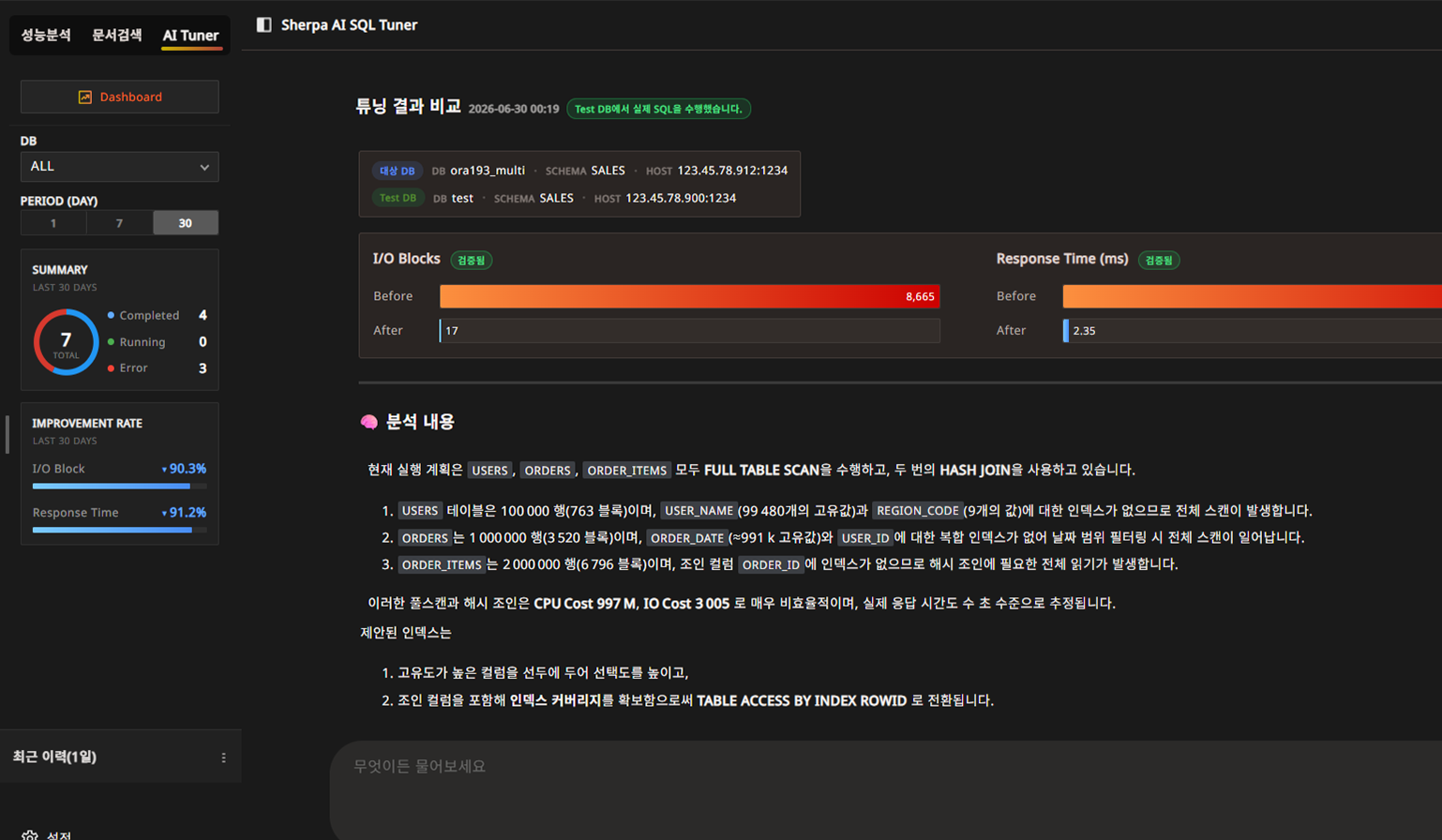
Task: Open the Dashboard button
Action: [120, 97]
